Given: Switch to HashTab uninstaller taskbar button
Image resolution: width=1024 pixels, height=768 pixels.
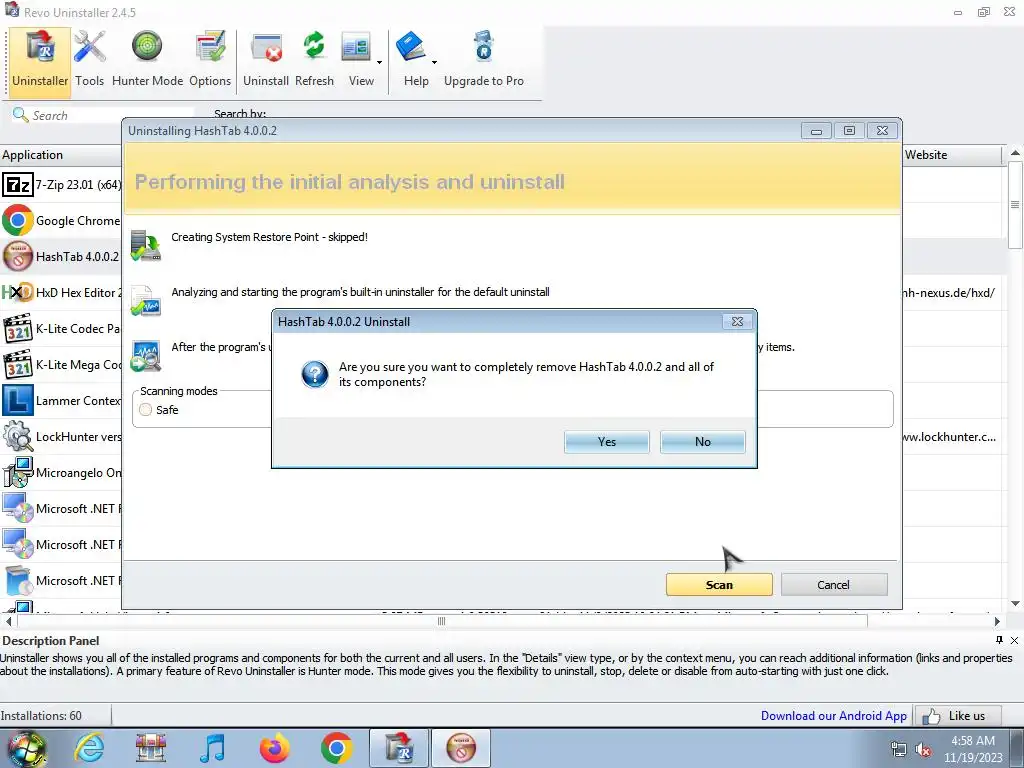Looking at the screenshot, I should tap(461, 748).
